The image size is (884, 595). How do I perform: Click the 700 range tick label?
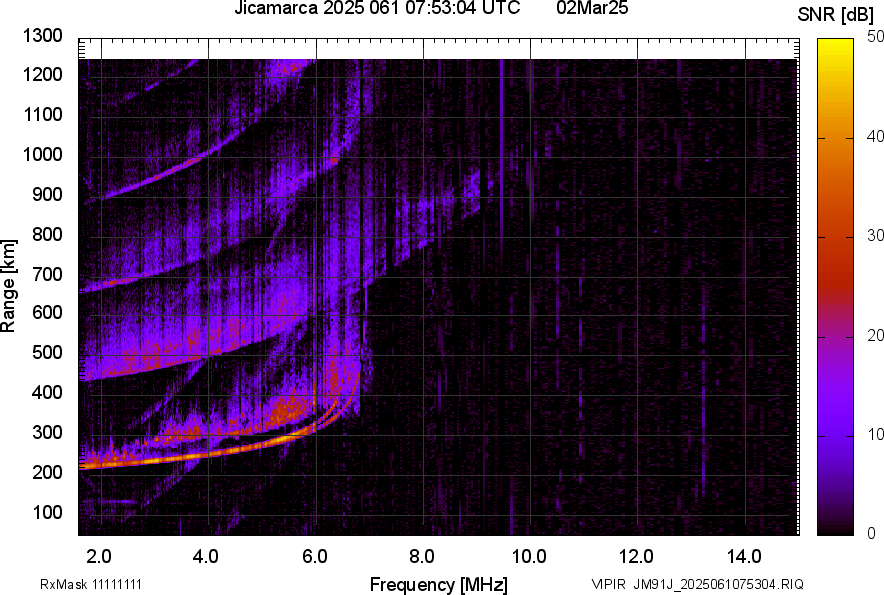[x=46, y=274]
